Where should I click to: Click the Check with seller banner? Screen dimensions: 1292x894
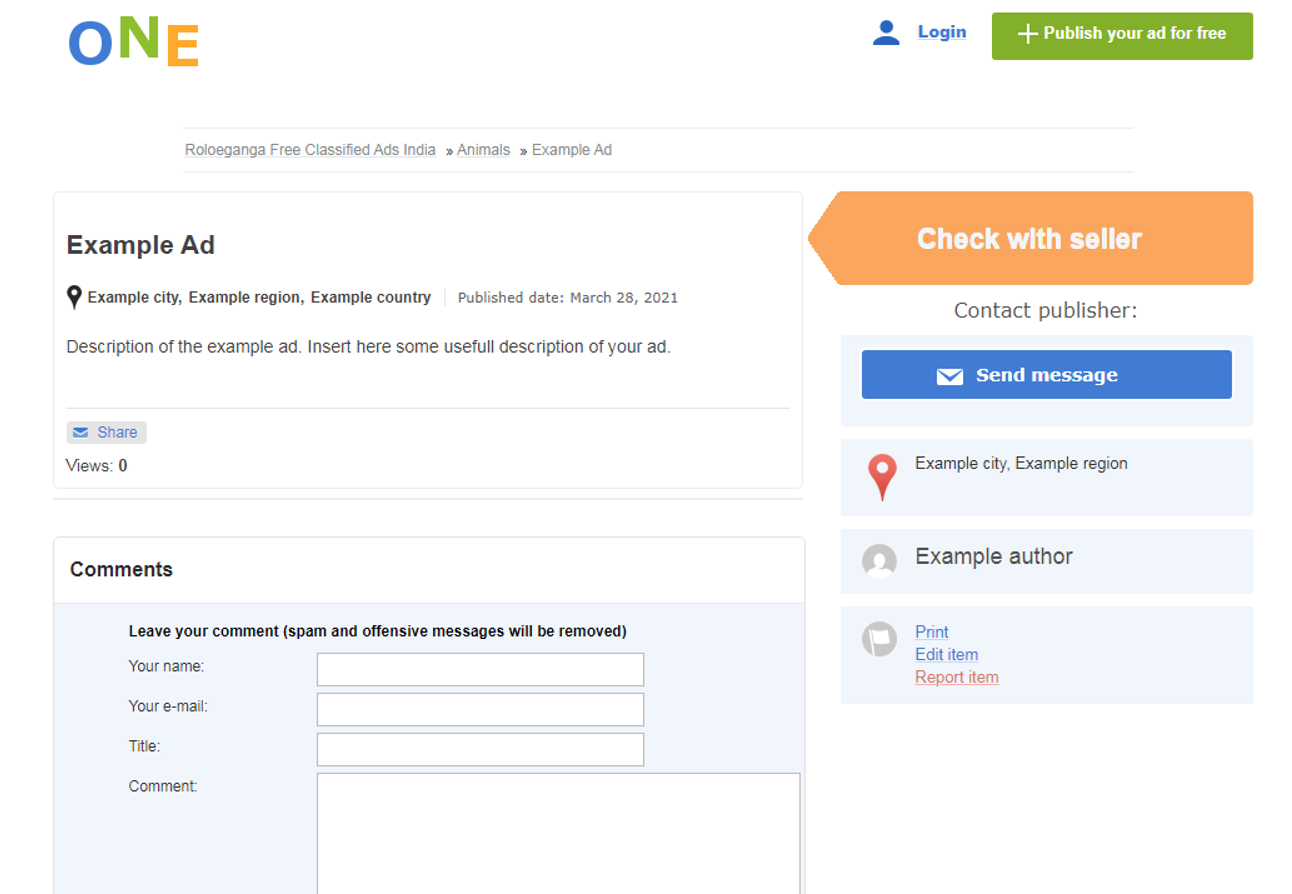point(1030,238)
